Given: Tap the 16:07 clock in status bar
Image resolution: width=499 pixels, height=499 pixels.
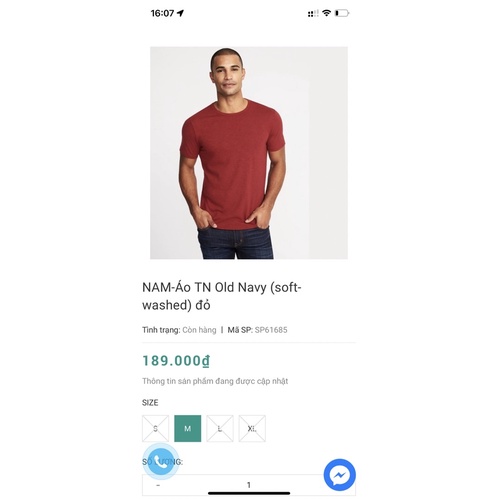Looking at the screenshot, I should 162,13.
